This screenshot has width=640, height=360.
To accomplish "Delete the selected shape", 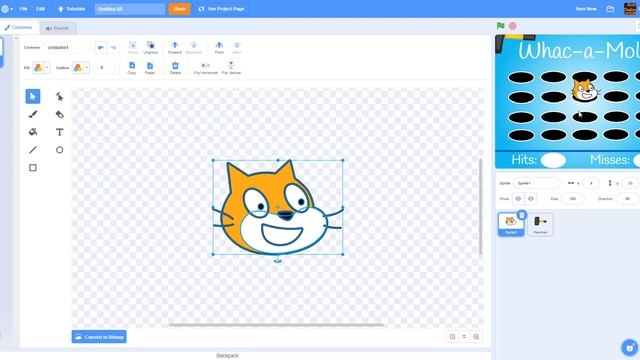I will pos(175,68).
